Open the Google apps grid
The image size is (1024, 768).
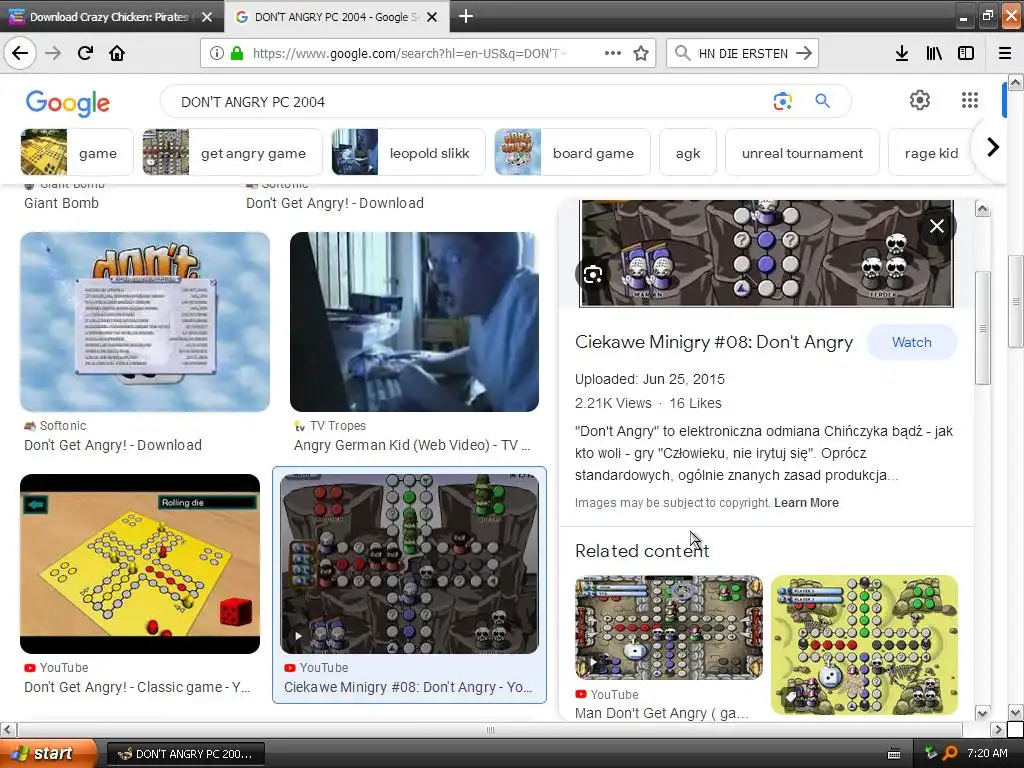click(970, 100)
